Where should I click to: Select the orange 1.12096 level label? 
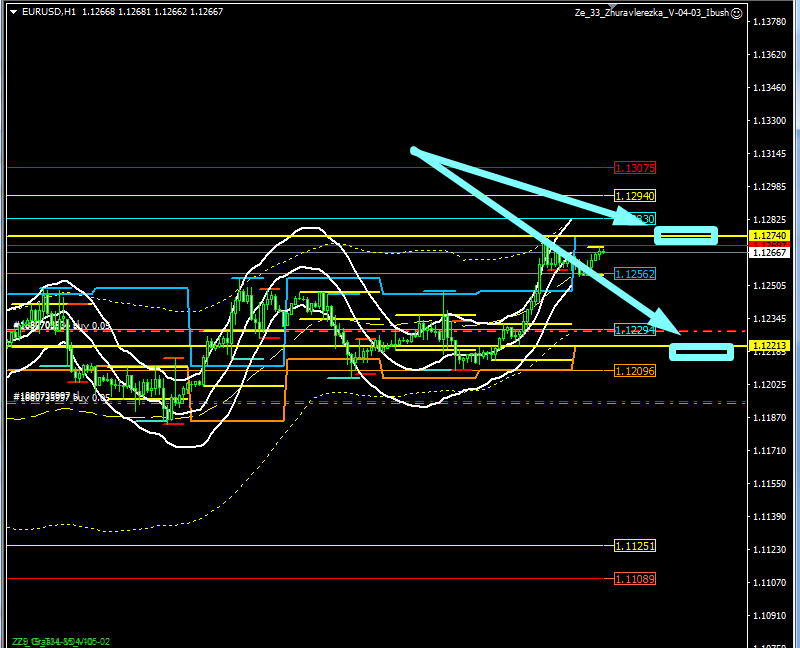pos(635,371)
